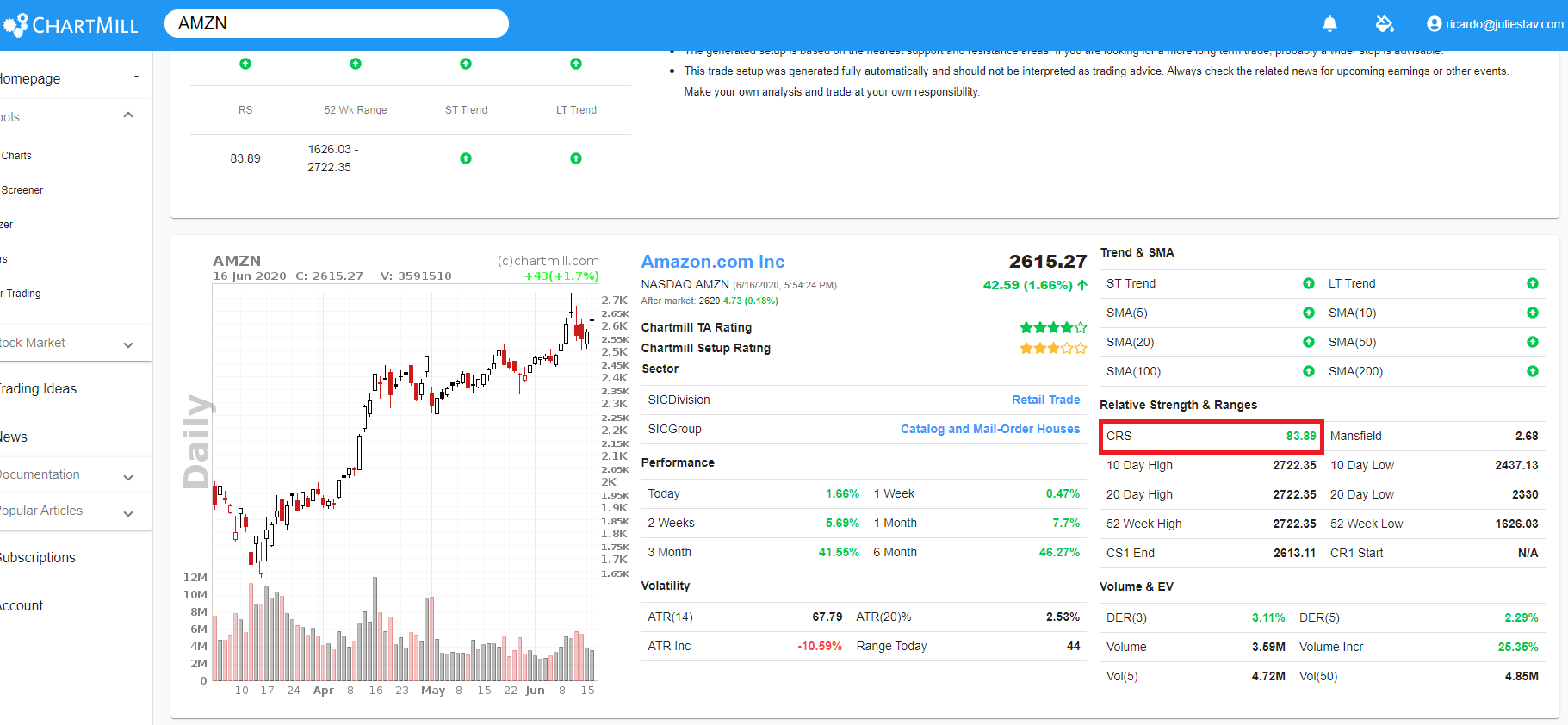Click the ChartMill logo

point(71,24)
